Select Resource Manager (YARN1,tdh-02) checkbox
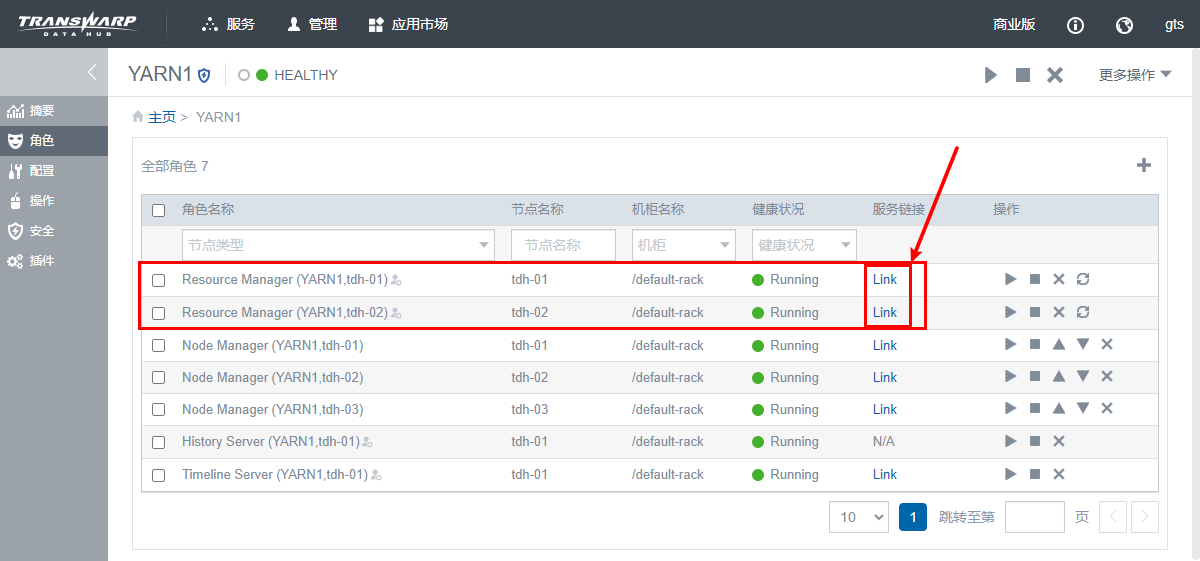The width and height of the screenshot is (1200, 561). [158, 313]
